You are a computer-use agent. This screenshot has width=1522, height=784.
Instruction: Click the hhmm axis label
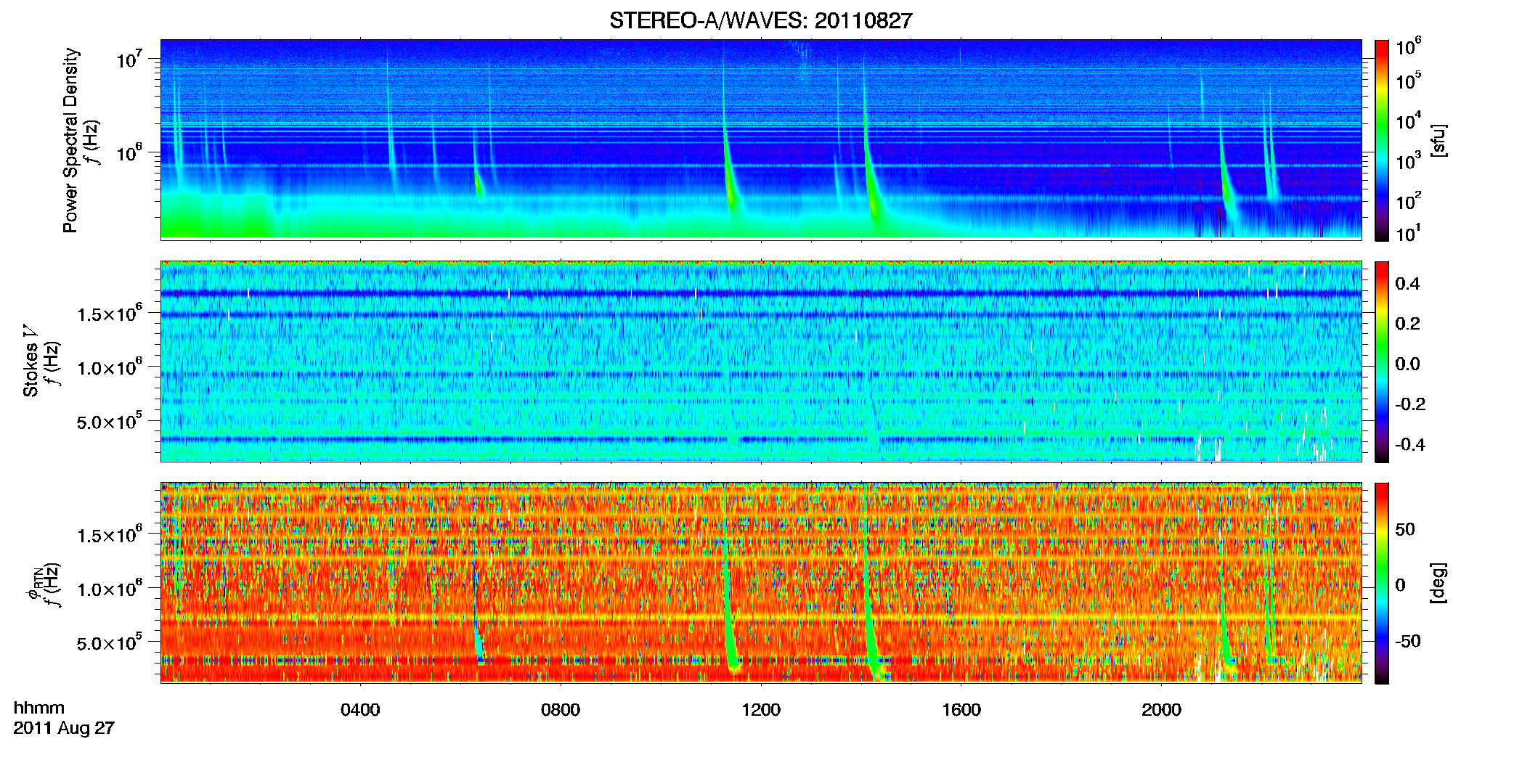(39, 708)
